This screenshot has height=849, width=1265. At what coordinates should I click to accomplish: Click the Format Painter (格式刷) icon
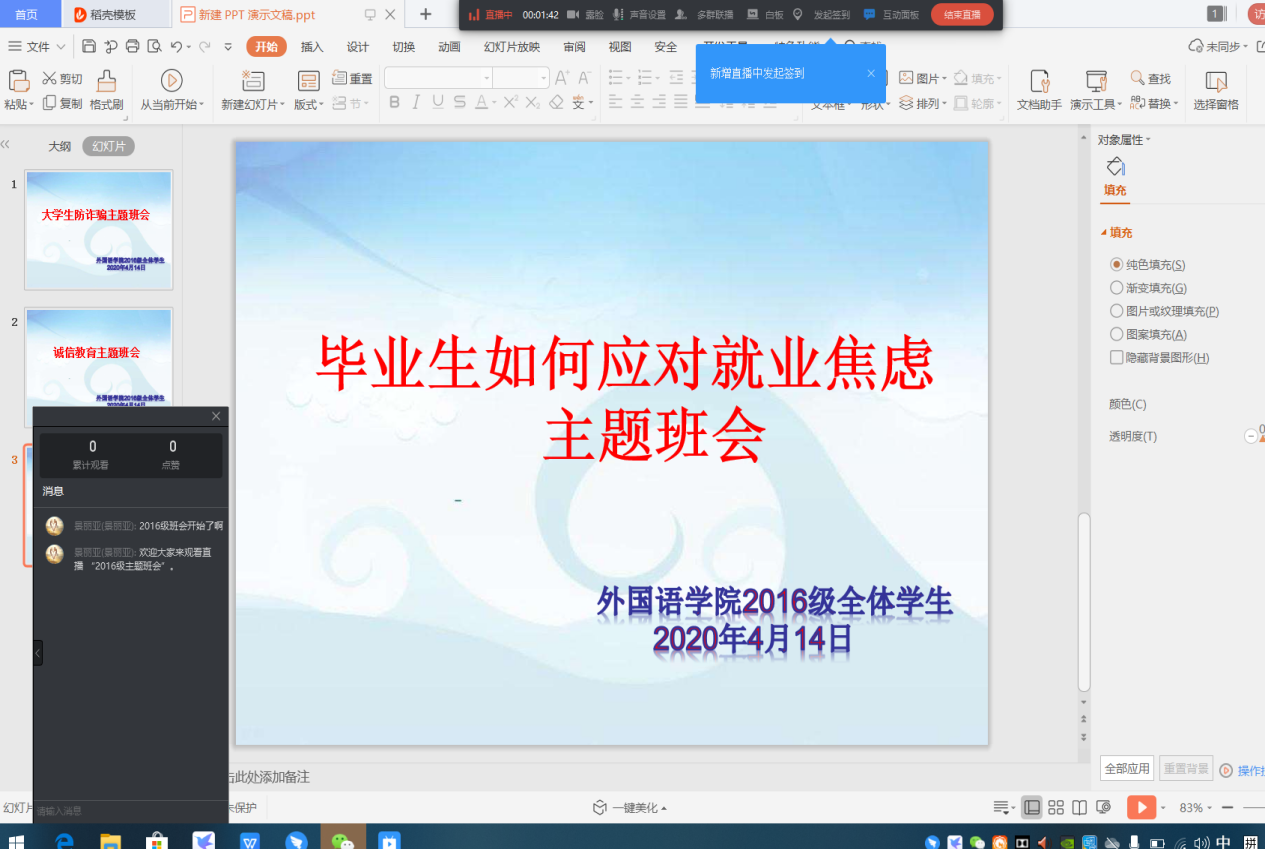point(106,81)
